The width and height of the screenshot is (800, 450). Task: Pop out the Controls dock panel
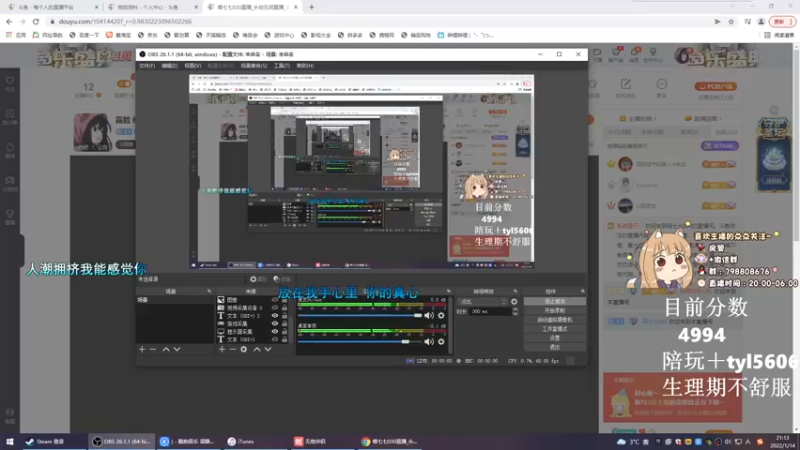[583, 291]
